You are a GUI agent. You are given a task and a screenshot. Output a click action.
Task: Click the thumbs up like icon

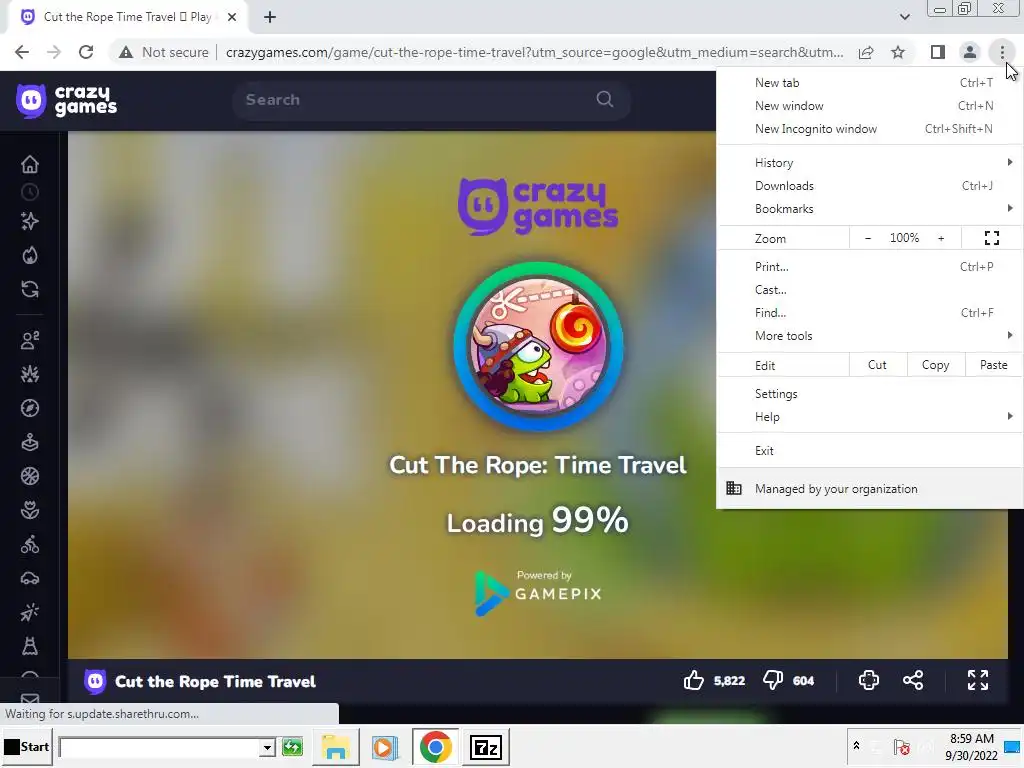[694, 680]
